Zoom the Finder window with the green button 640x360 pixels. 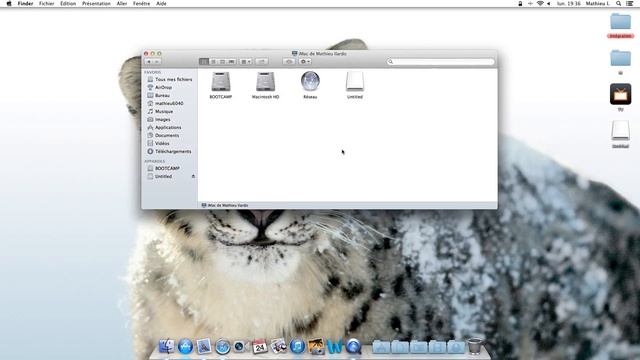pos(159,53)
